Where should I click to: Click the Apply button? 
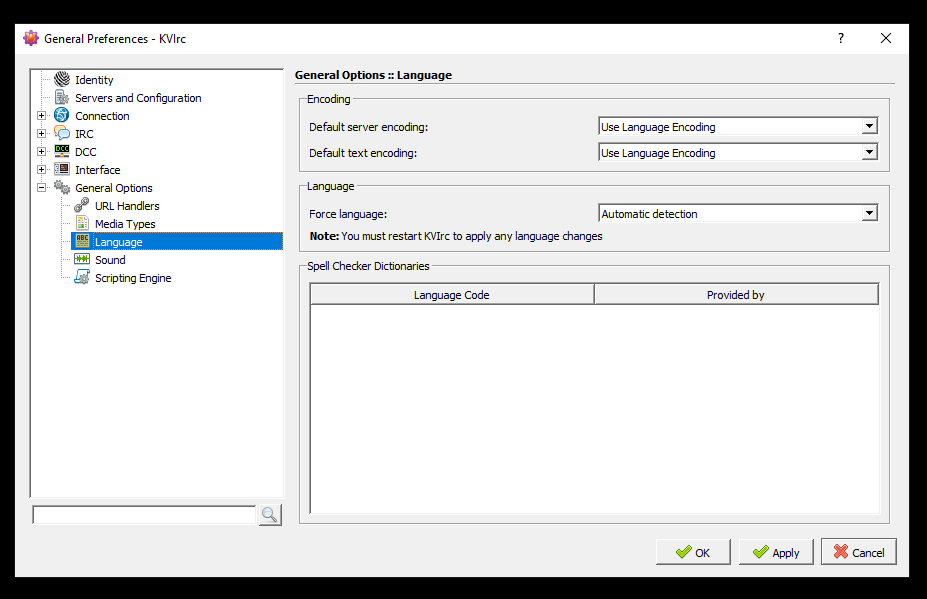point(776,551)
